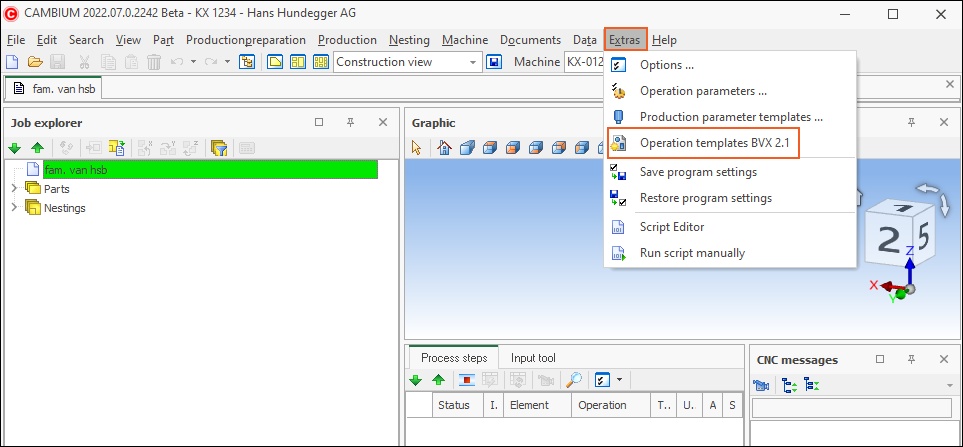Maximize the CNC messages panel
Viewport: 963px width, 447px height.
[880, 359]
